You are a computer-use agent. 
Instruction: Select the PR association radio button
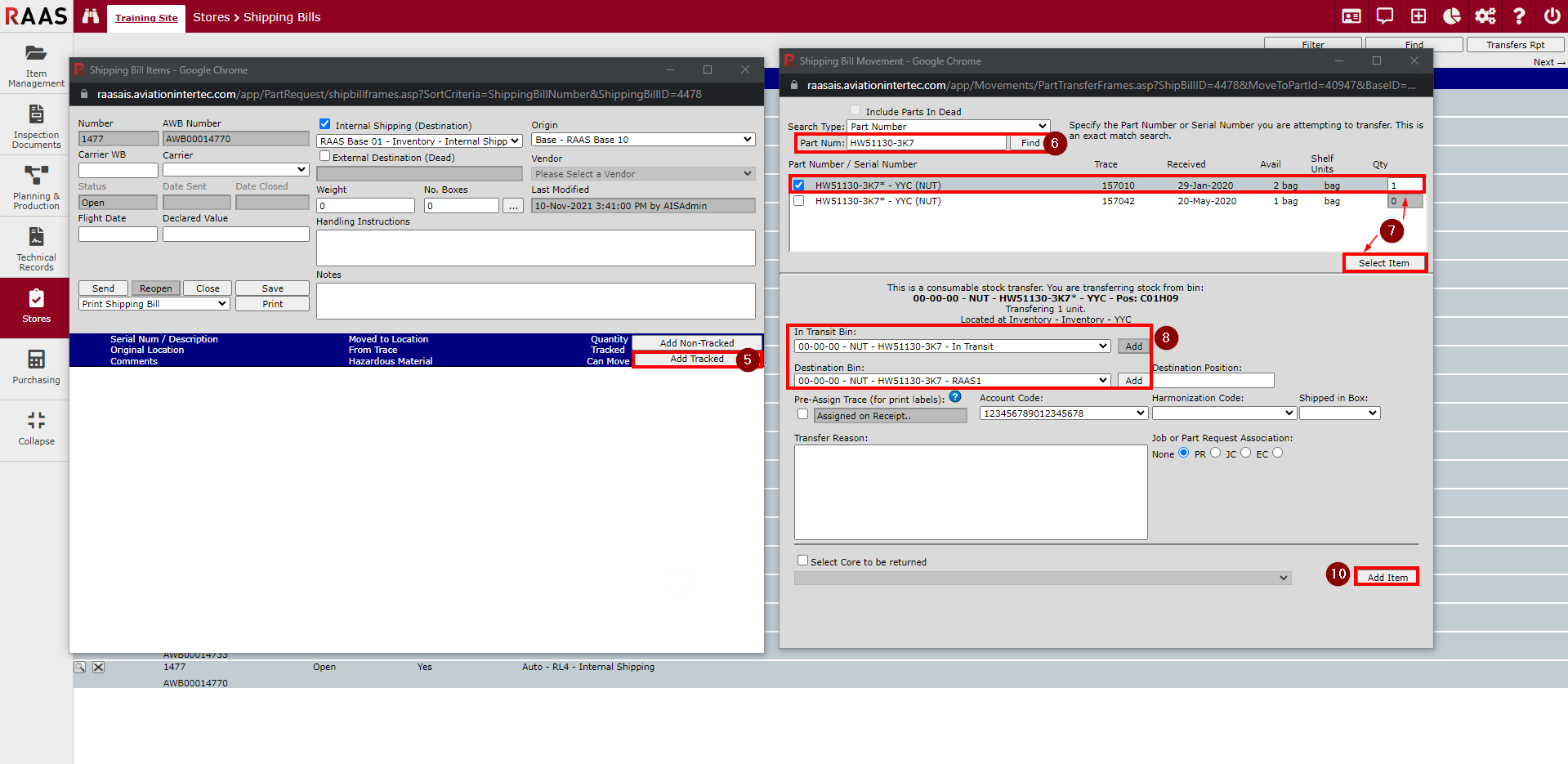1215,453
